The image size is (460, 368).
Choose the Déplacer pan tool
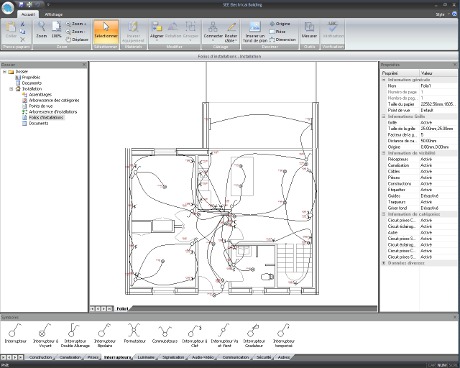[x=77, y=40]
